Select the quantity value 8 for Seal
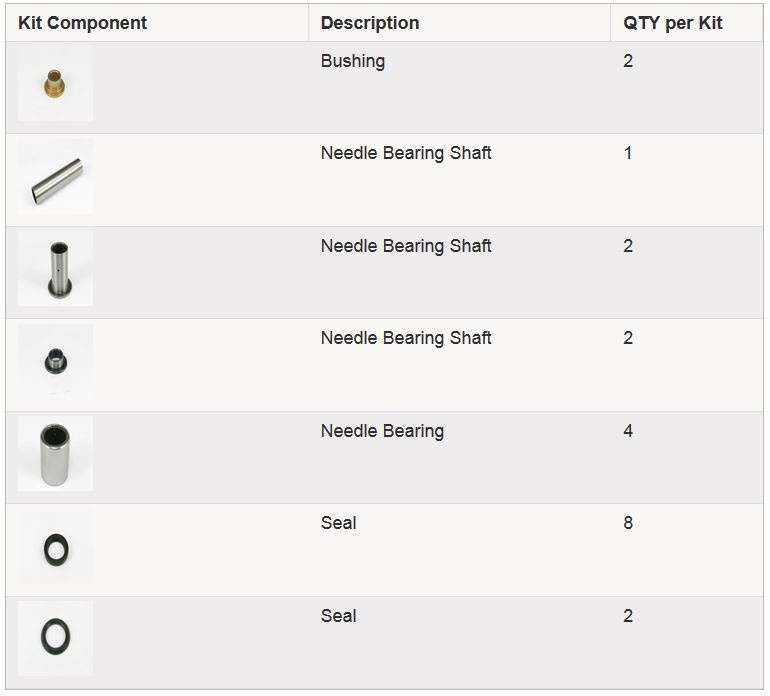 tap(628, 523)
